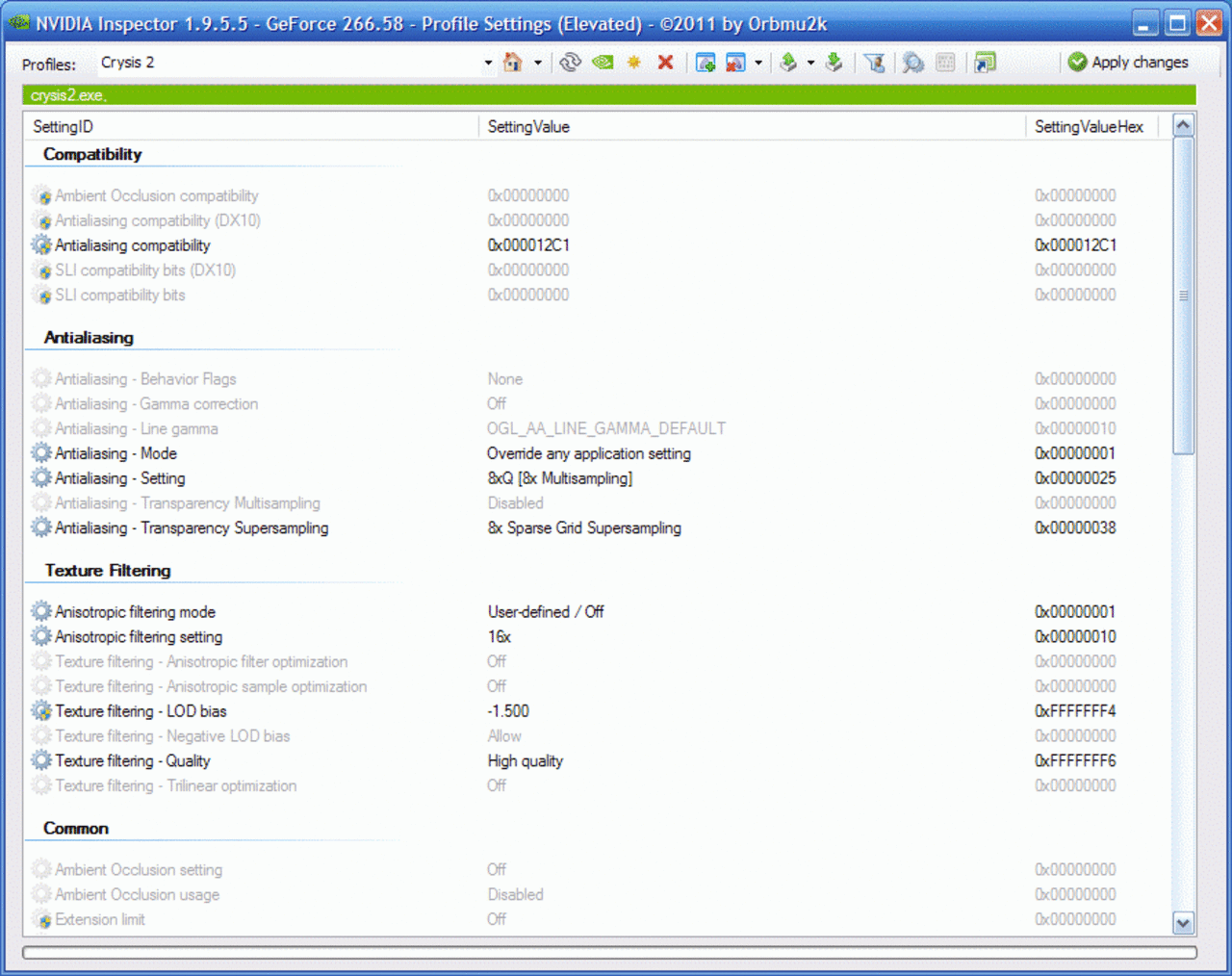The image size is (1232, 976).
Task: Click the SettingValueHex column header
Action: 1091,127
